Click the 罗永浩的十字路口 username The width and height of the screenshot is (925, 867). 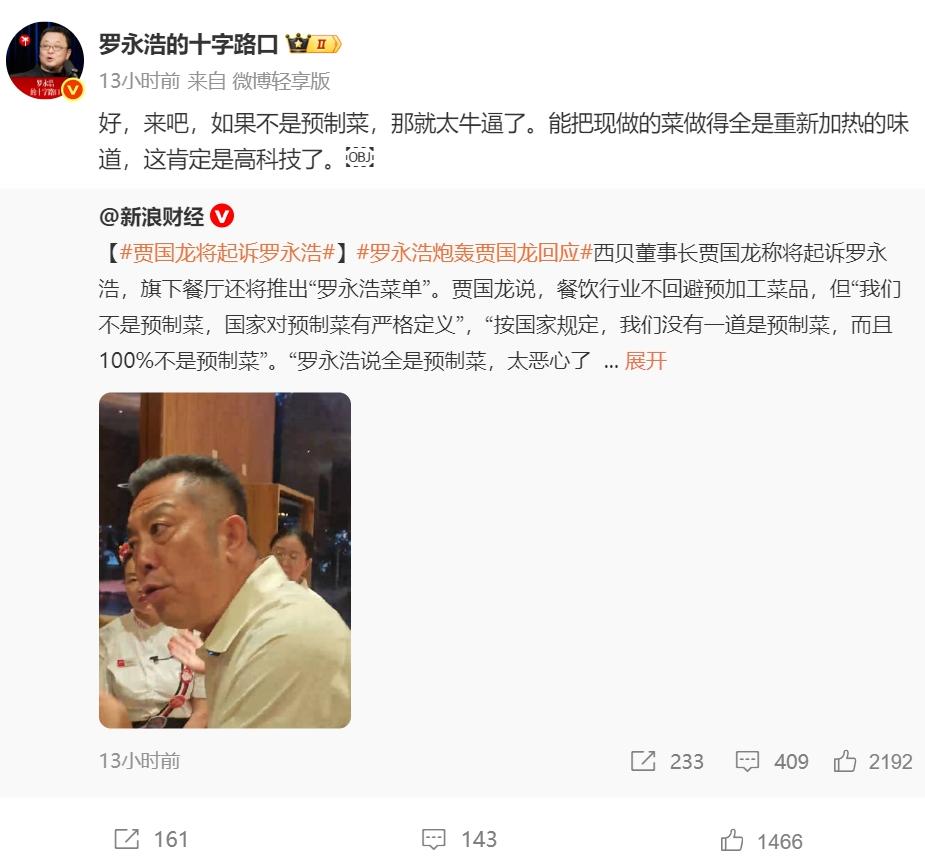[x=188, y=45]
